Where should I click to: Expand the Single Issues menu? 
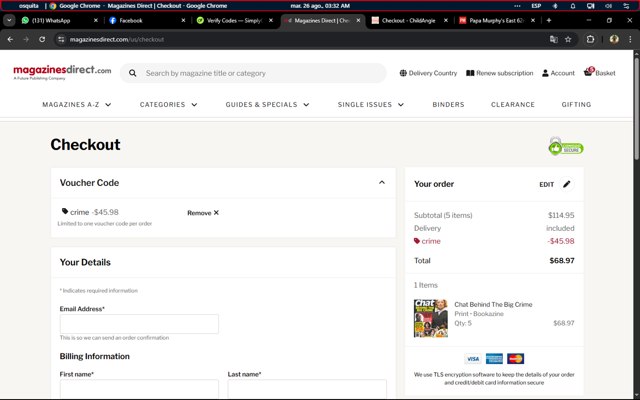[x=371, y=104]
